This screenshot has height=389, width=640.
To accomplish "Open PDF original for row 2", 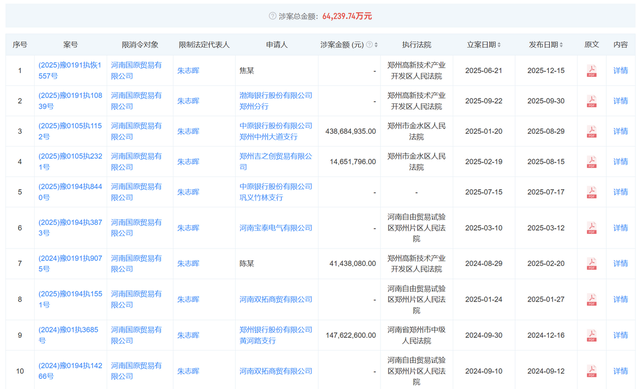I will coord(591,101).
